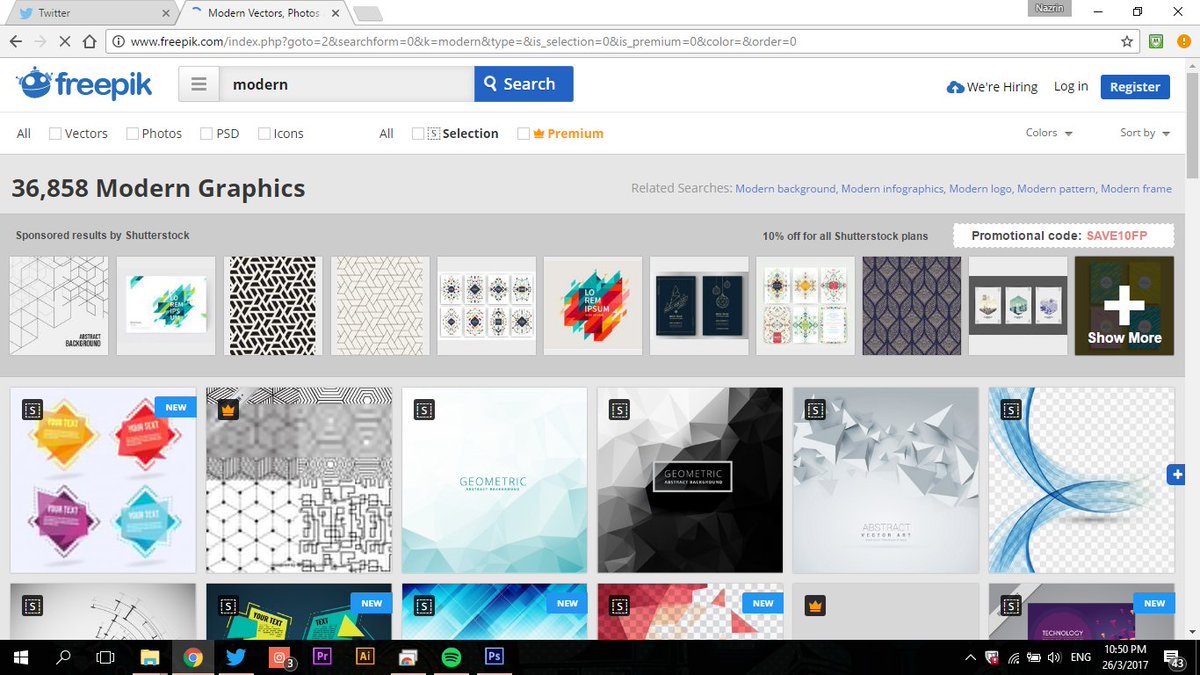Tick the Vectors checkbox

click(x=55, y=133)
